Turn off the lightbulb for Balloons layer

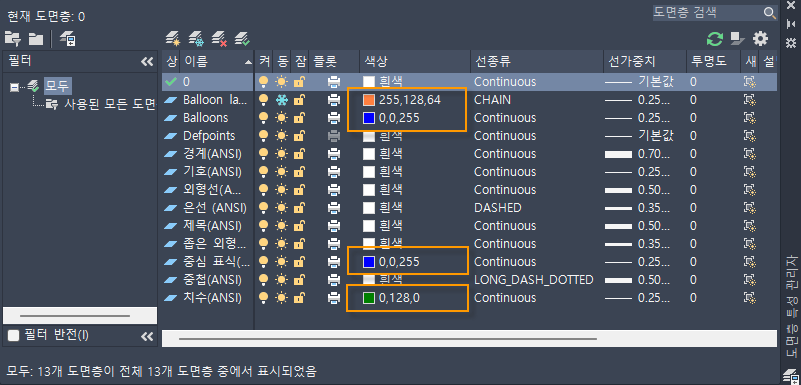[x=263, y=118]
